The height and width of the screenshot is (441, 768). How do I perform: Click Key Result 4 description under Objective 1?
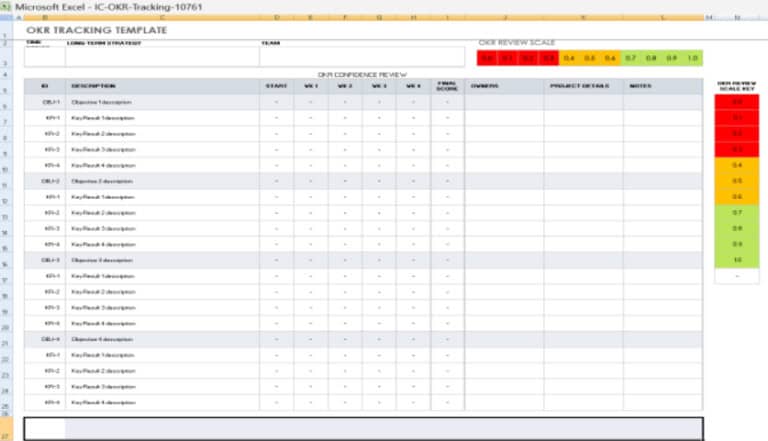coord(162,165)
